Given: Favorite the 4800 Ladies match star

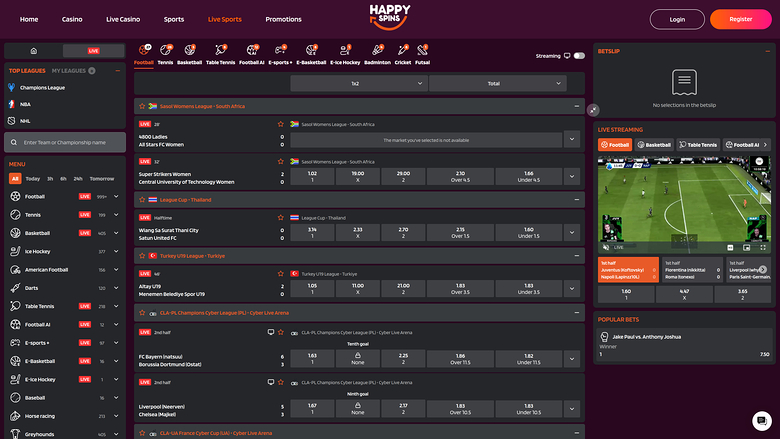Looking at the screenshot, I should (281, 124).
